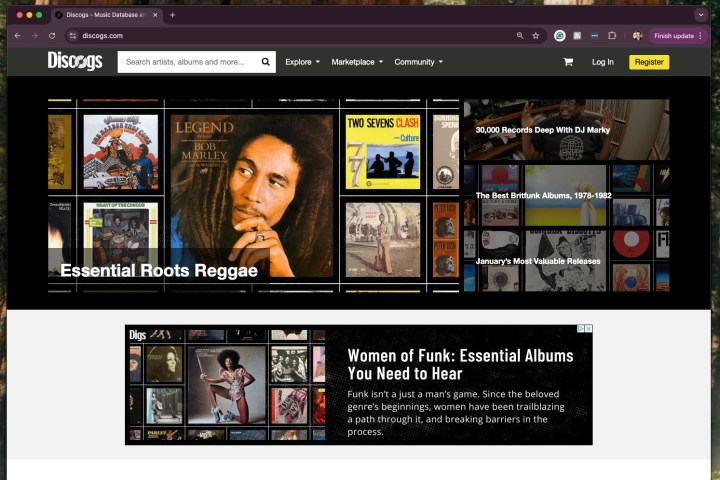Click the RSS feed extension icon
Image resolution: width=720 pixels, height=480 pixels.
point(577,35)
